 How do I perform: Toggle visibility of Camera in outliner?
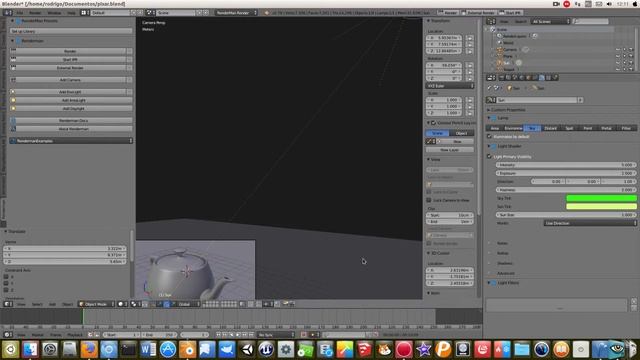[618, 49]
